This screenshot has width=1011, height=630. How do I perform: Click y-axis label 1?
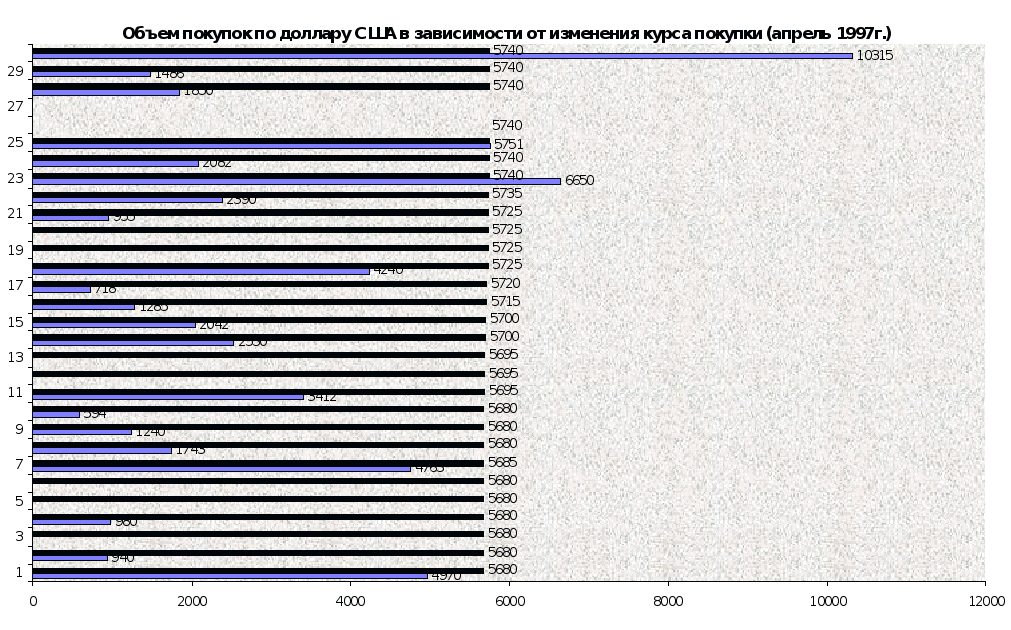click(19, 571)
